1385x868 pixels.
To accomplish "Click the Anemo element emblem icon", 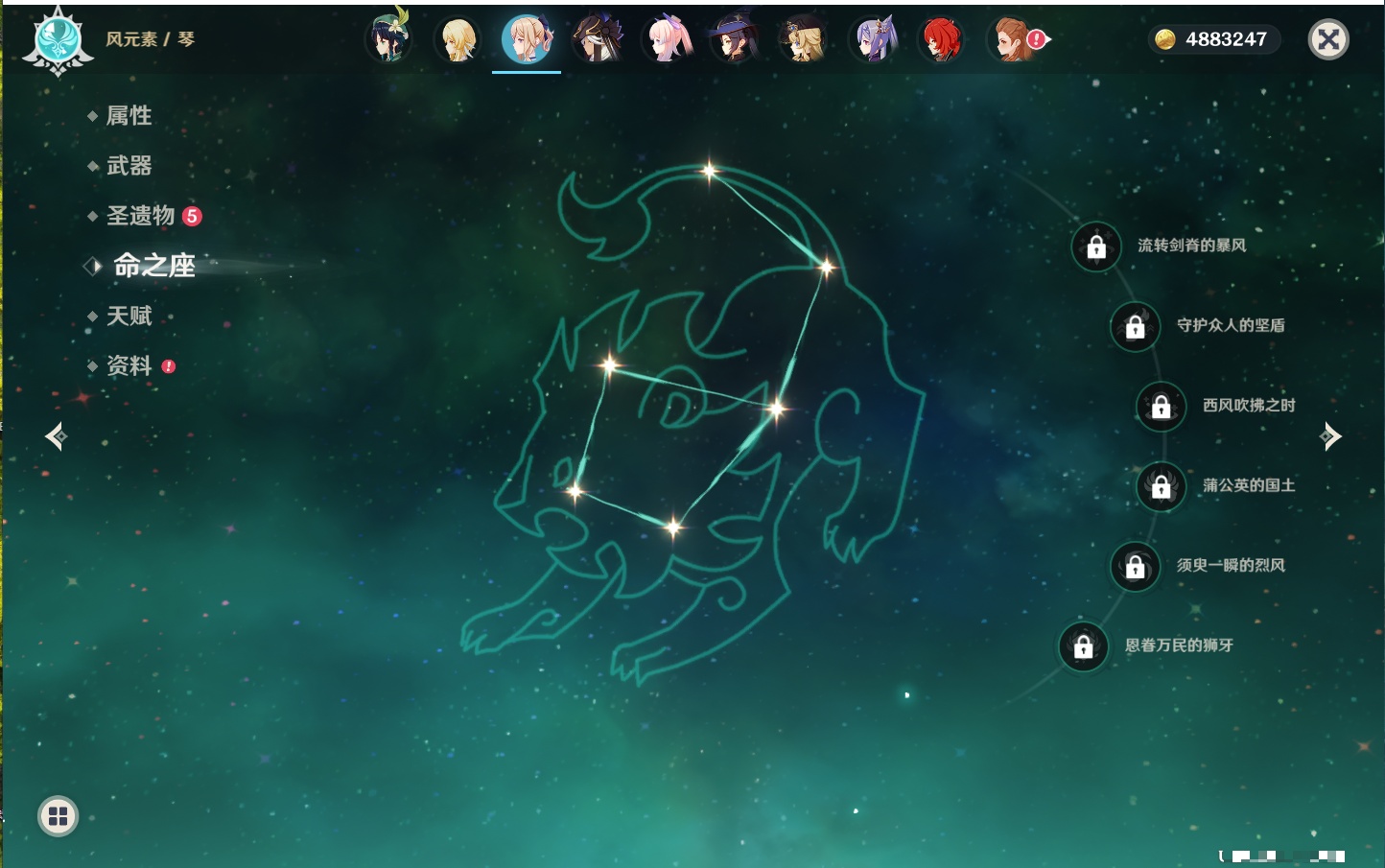I will click(58, 40).
